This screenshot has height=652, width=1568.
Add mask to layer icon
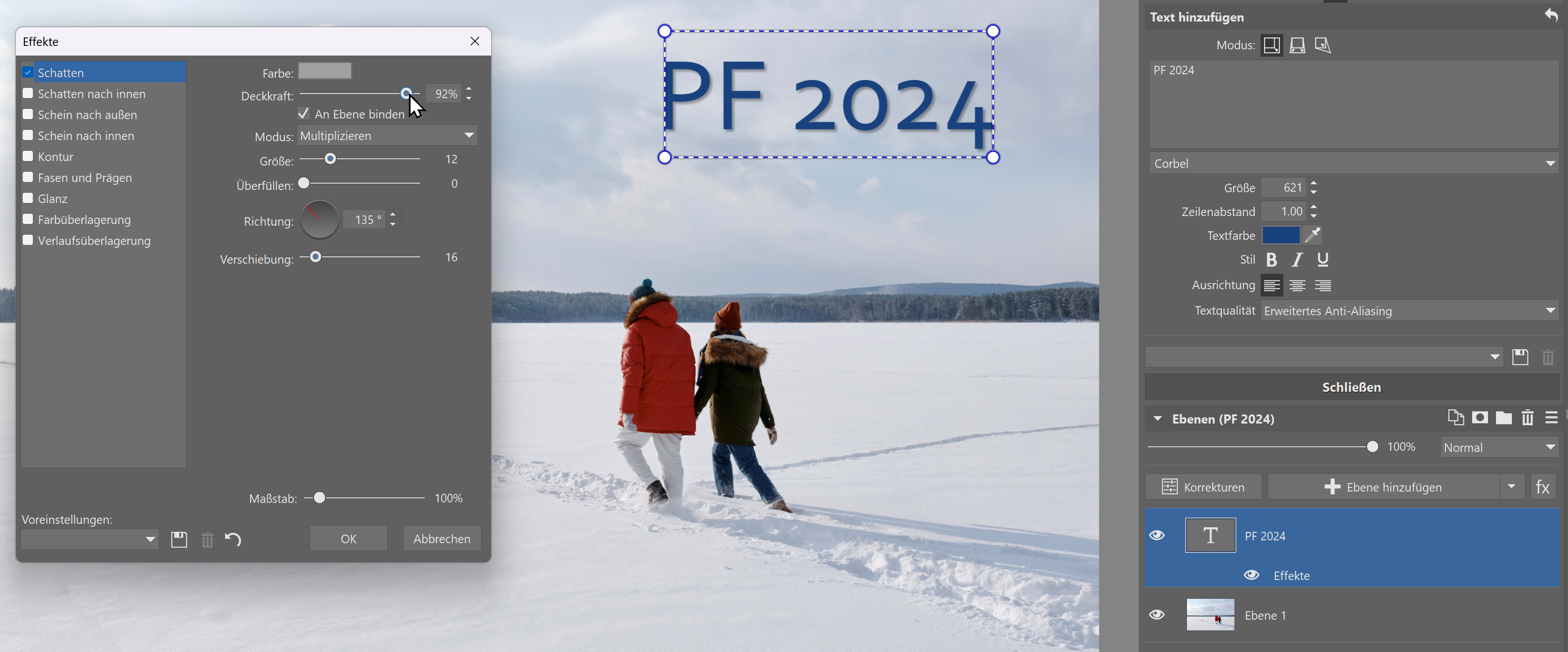pos(1480,418)
